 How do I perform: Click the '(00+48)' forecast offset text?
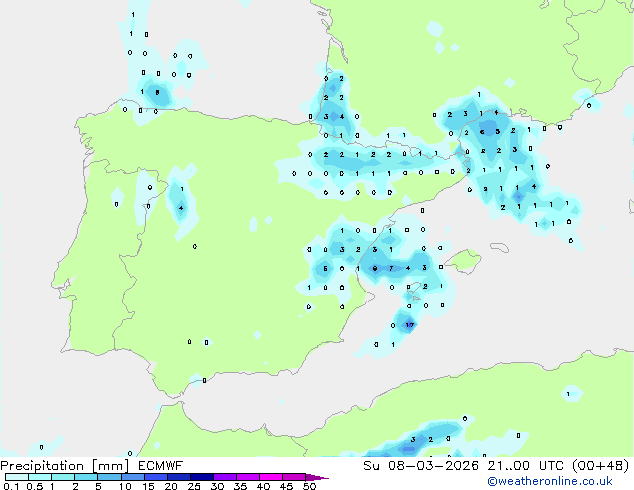601,466
